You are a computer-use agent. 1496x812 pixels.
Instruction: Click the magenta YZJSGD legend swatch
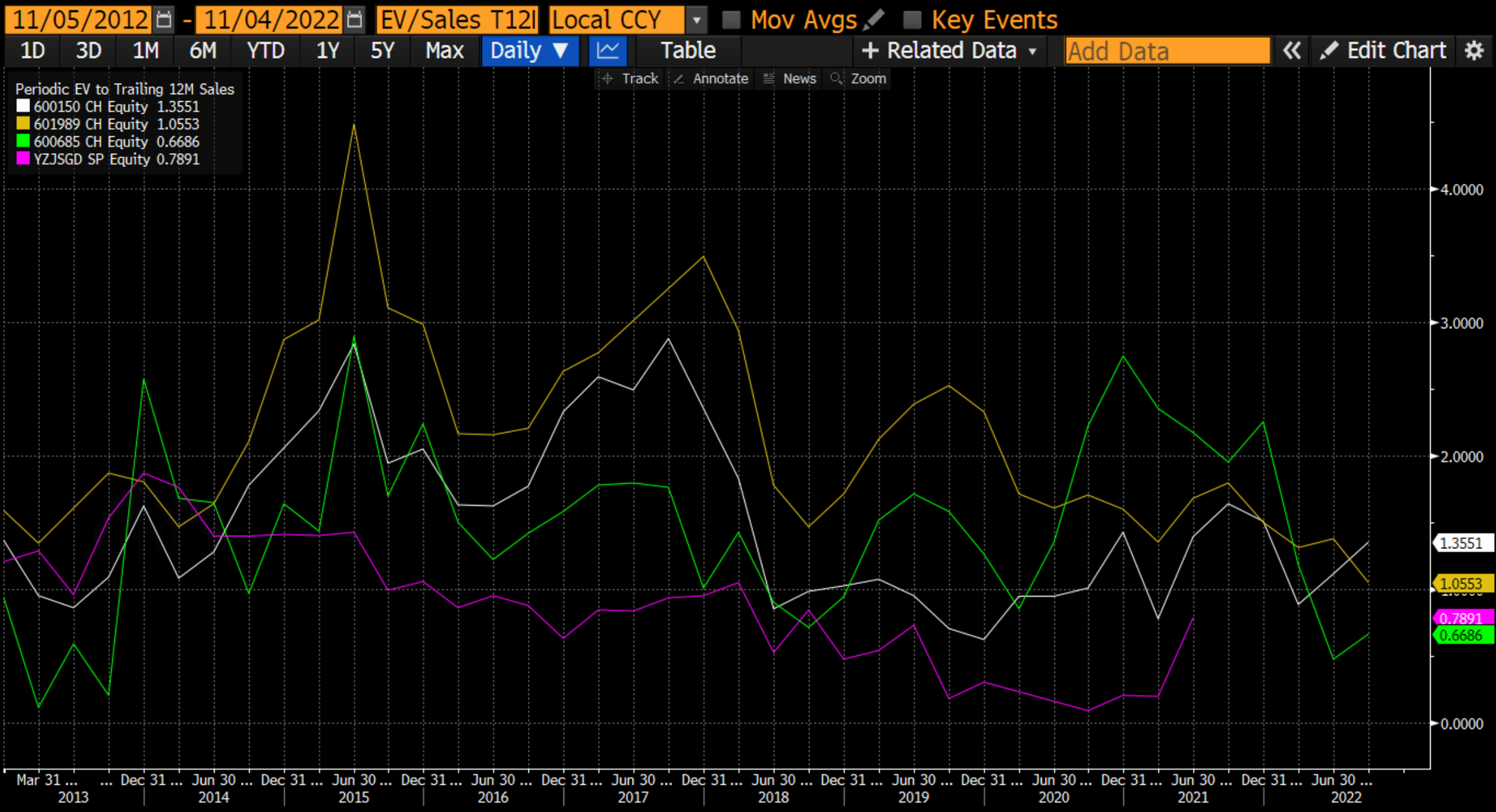point(23,159)
